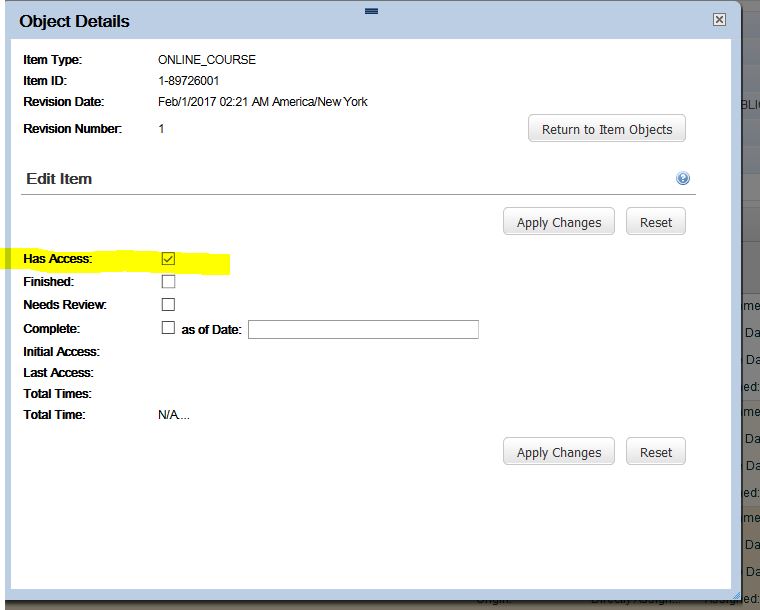The height and width of the screenshot is (610, 760).
Task: Check the Complete checkbox
Action: click(x=168, y=328)
